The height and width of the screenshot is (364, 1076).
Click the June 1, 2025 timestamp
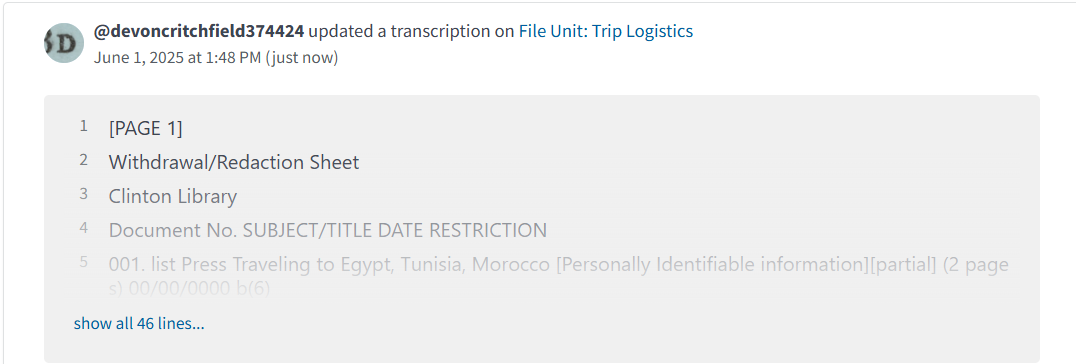[x=178, y=58]
